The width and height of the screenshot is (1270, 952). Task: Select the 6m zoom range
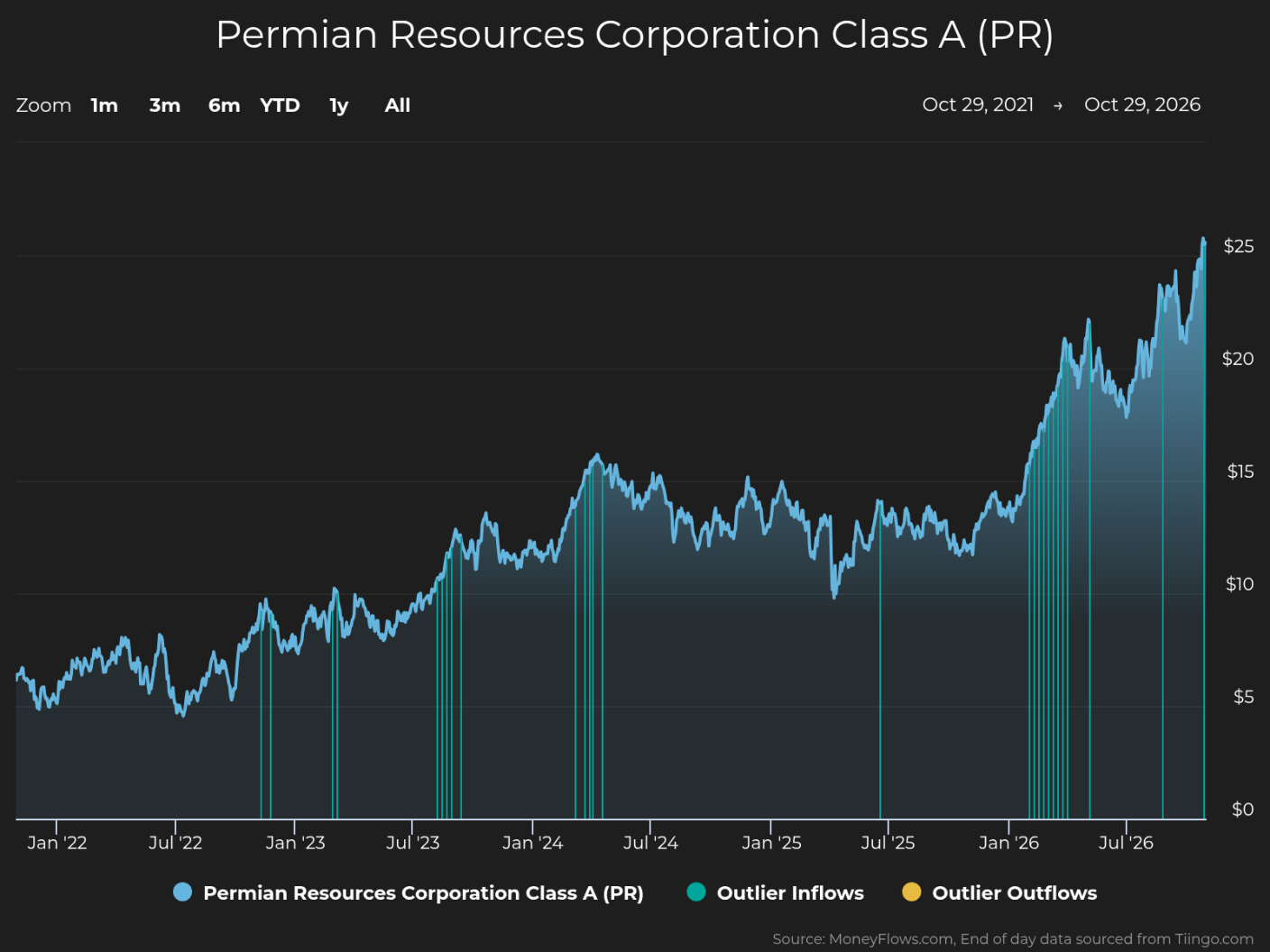tap(225, 105)
